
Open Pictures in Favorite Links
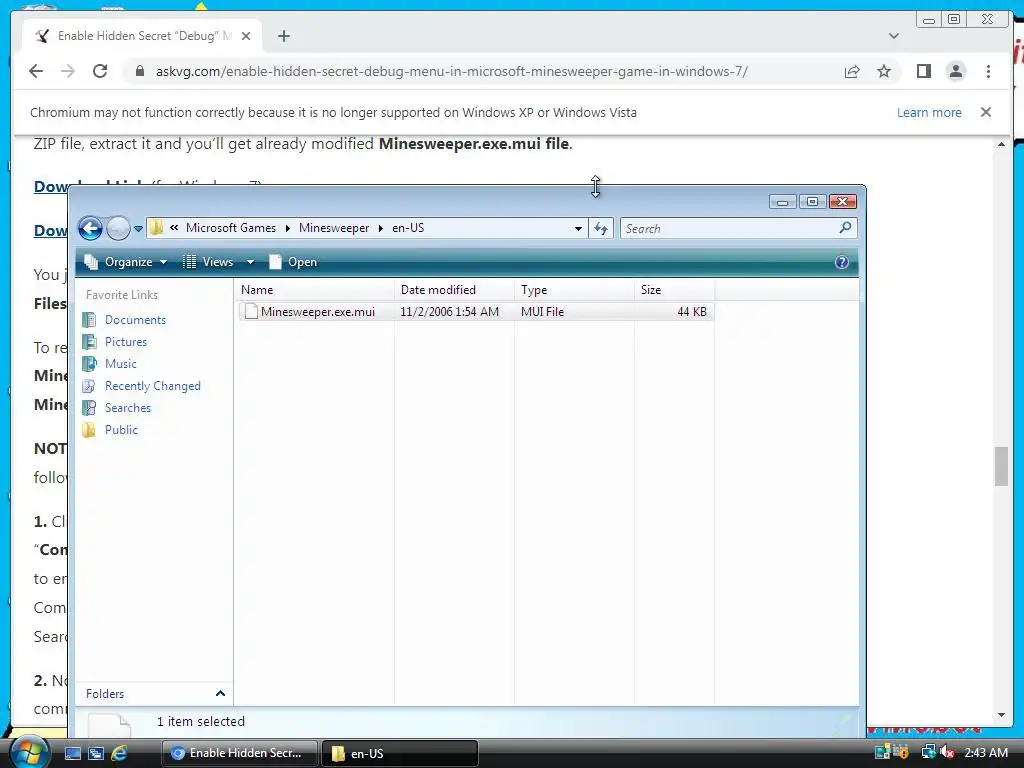[126, 342]
